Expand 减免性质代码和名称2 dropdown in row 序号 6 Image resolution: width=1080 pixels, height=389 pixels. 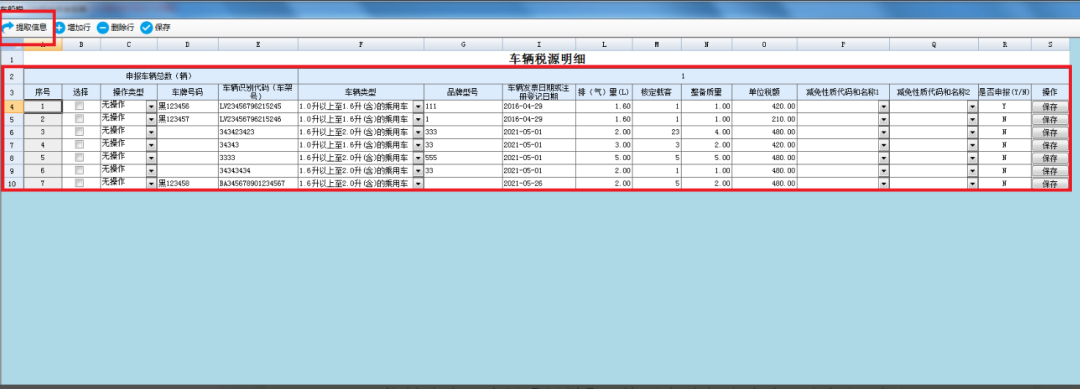click(973, 171)
